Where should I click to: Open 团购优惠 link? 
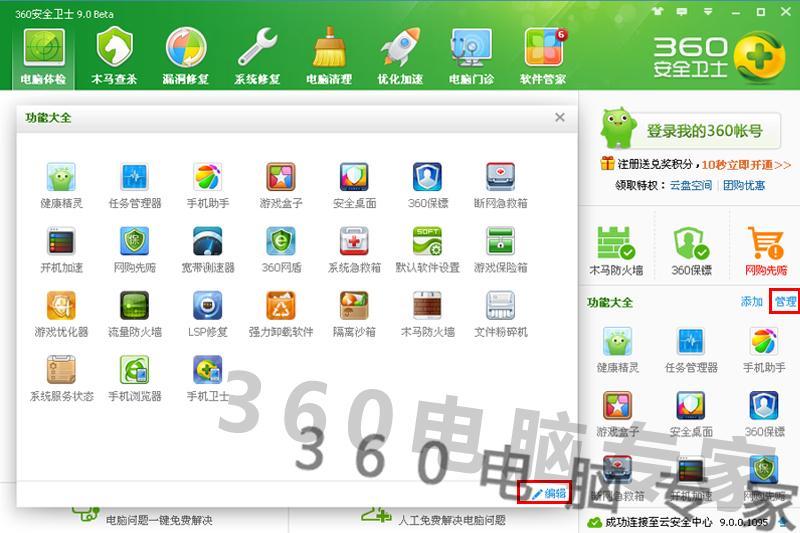[744, 185]
